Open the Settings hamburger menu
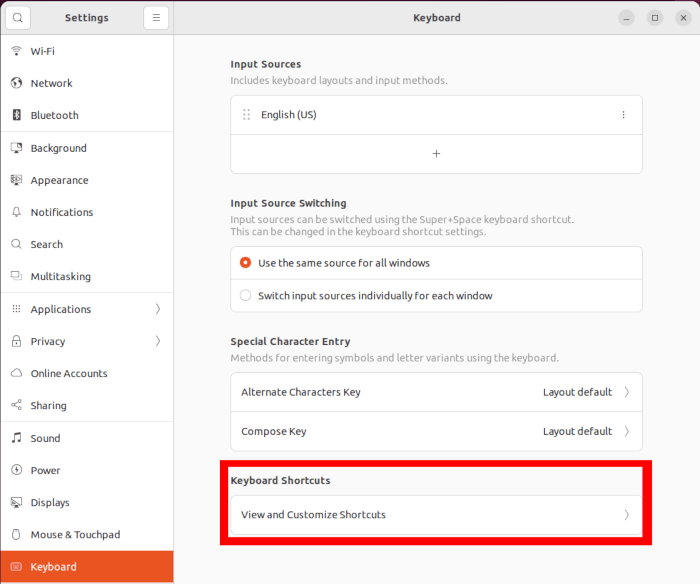 (156, 18)
